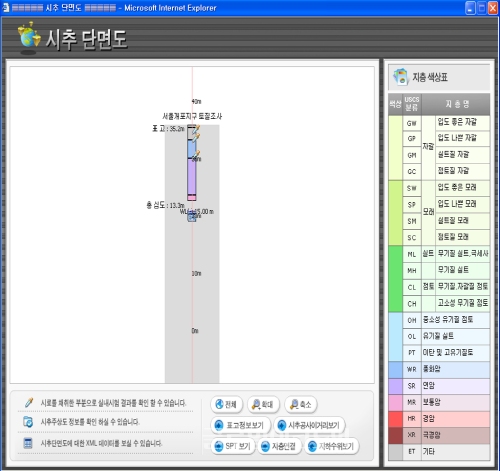Click the ML cell in the legend table
This screenshot has height=471, width=500.
412,254
